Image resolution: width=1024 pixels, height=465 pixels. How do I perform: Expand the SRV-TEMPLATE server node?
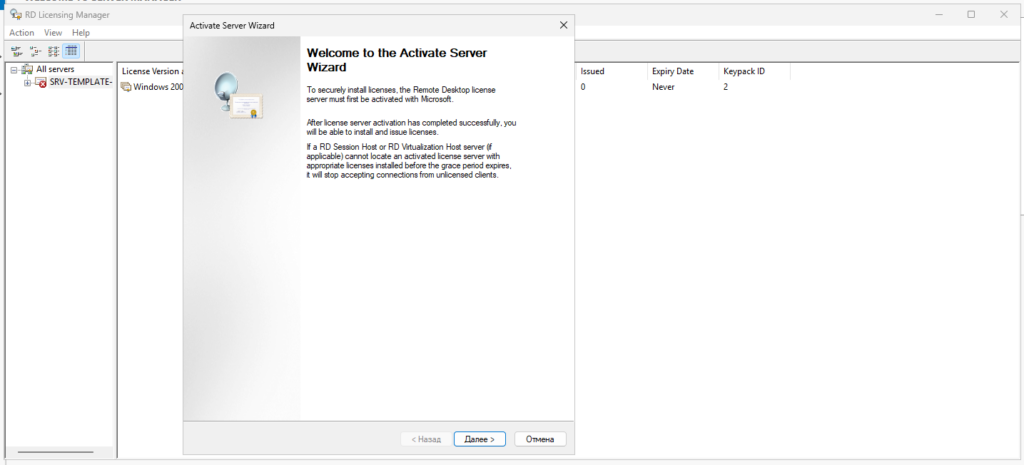click(27, 82)
